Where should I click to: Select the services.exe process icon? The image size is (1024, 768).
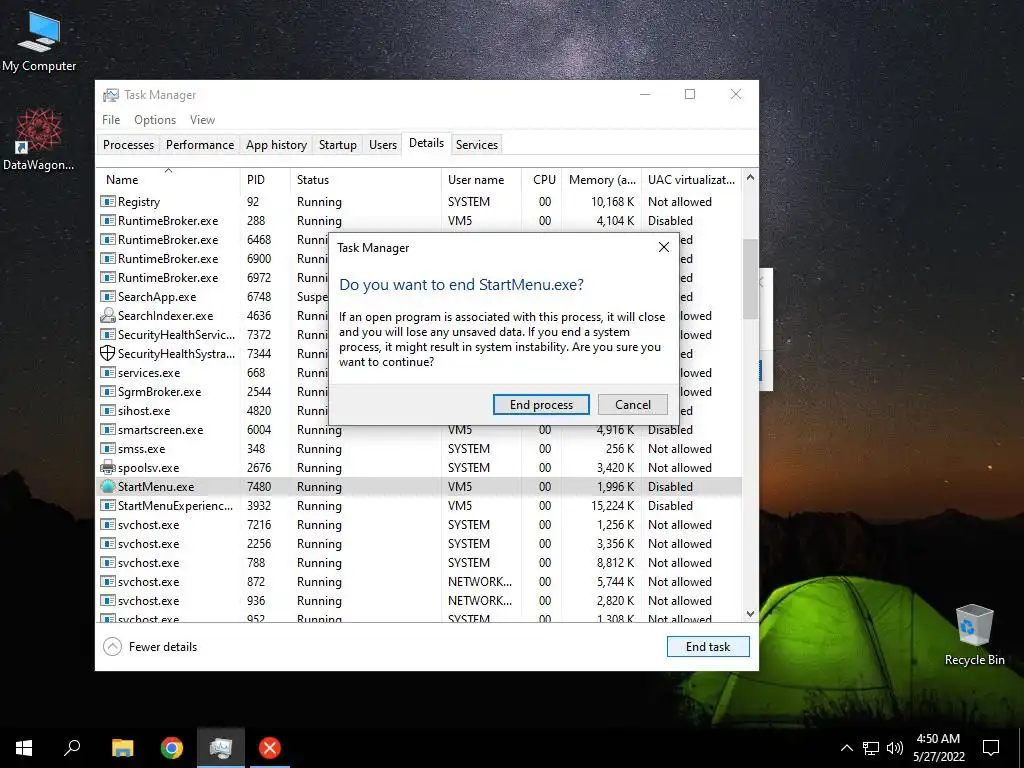point(107,373)
